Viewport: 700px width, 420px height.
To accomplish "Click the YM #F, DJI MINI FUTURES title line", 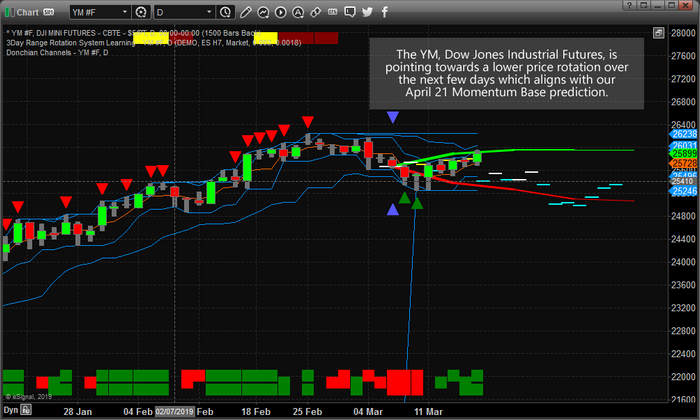I will (x=134, y=33).
